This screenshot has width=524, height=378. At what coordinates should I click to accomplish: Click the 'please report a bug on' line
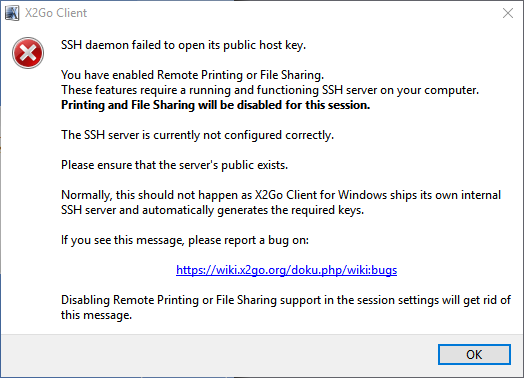pyautogui.click(x=185, y=240)
